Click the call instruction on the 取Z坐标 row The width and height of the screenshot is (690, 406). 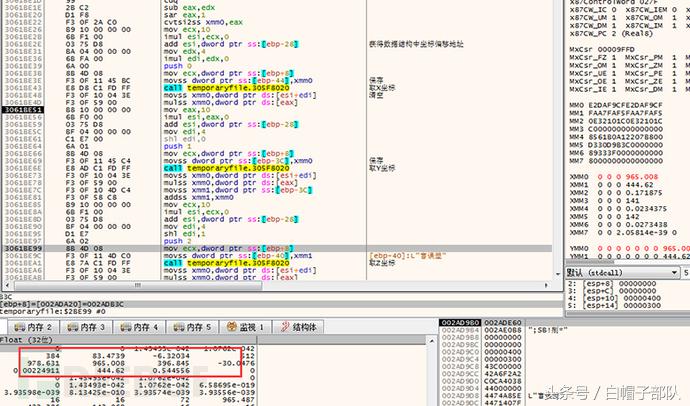point(226,263)
